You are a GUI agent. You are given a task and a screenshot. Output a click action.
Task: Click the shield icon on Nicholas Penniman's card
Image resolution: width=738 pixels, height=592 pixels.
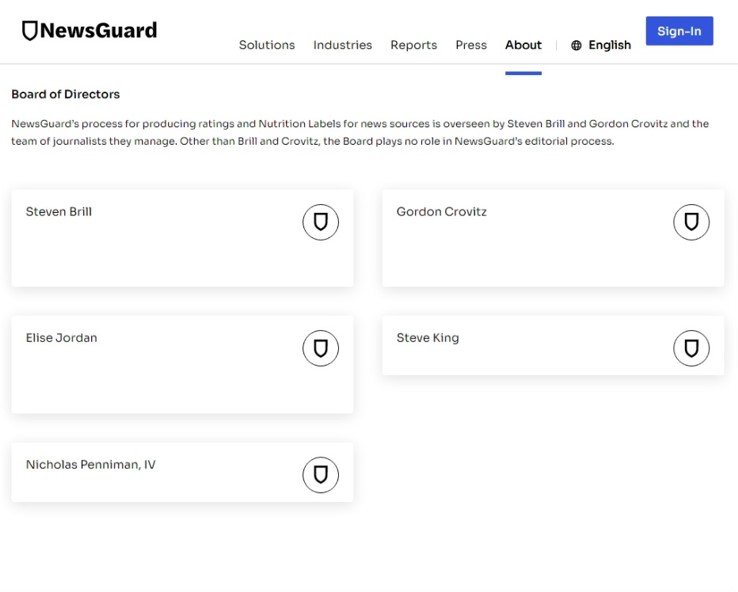click(321, 475)
